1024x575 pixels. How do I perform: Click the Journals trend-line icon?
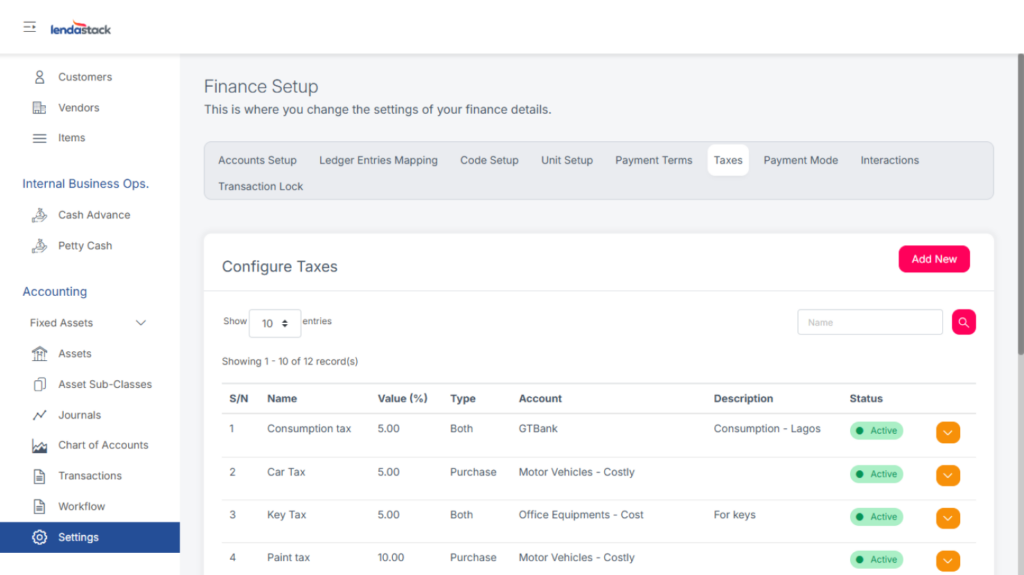pos(40,415)
